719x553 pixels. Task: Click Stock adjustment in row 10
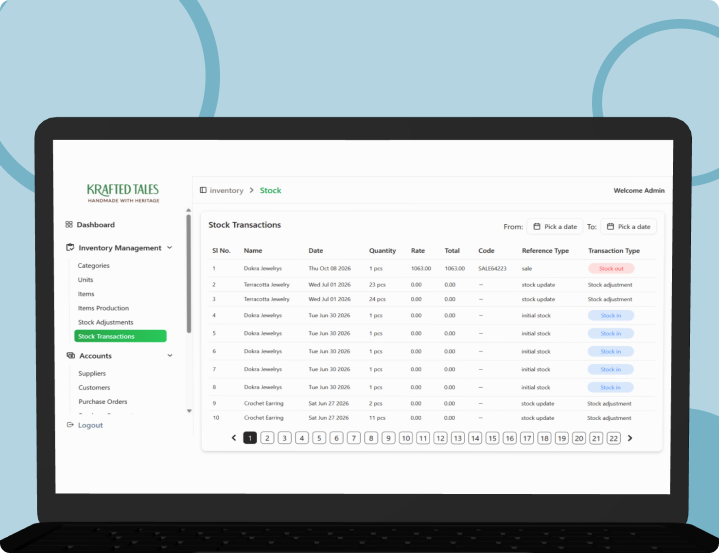click(x=609, y=418)
